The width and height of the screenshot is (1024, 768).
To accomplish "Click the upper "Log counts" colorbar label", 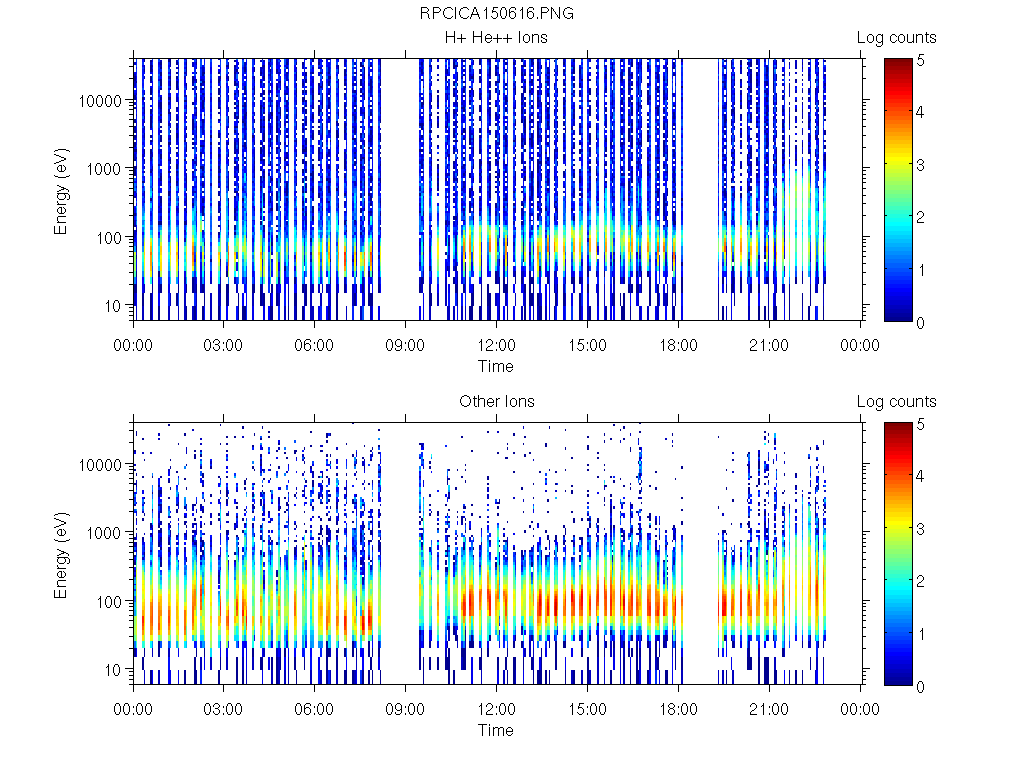I will (896, 38).
